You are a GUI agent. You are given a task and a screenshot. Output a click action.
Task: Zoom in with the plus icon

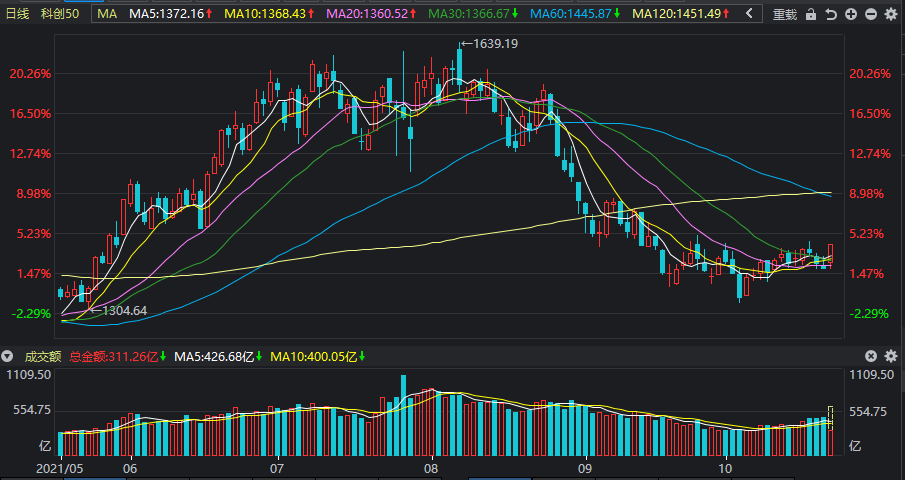pos(850,15)
